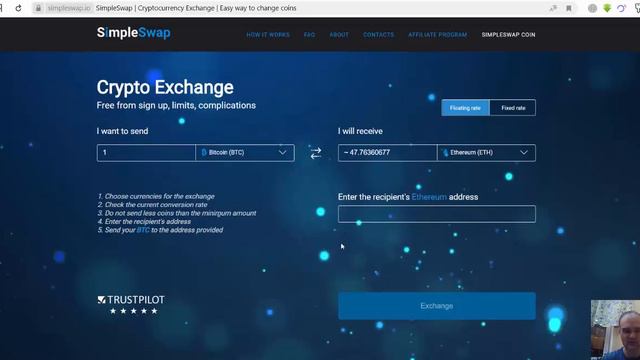Click the BTC link in step five
Screen dimensions: 640x360
pos(143,230)
